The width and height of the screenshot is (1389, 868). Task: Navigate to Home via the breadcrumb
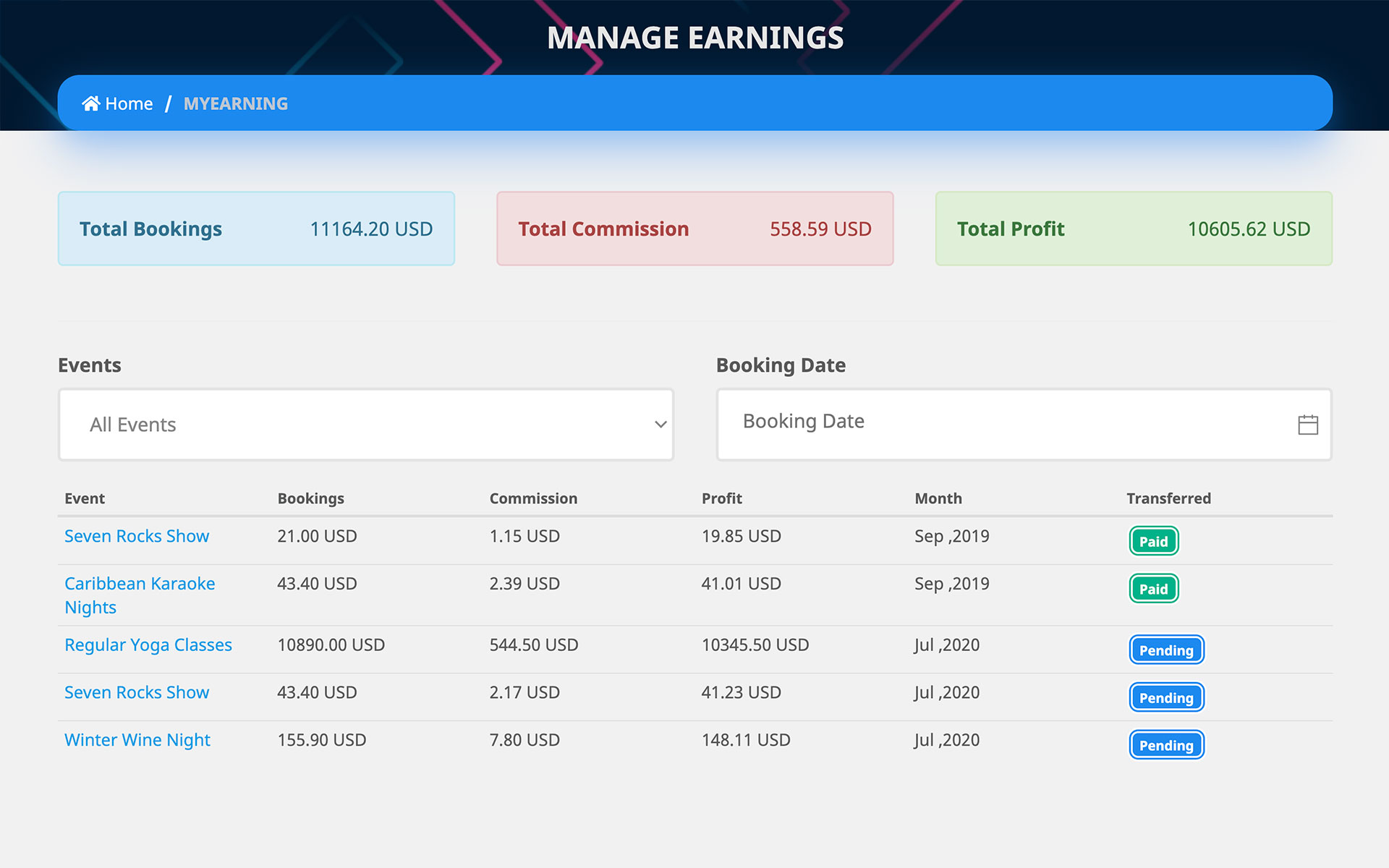coord(129,103)
